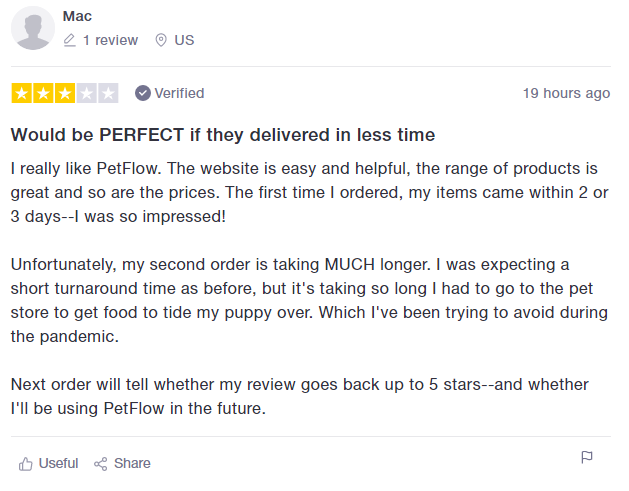
Task: Click the fifth gray star
Action: pos(108,93)
